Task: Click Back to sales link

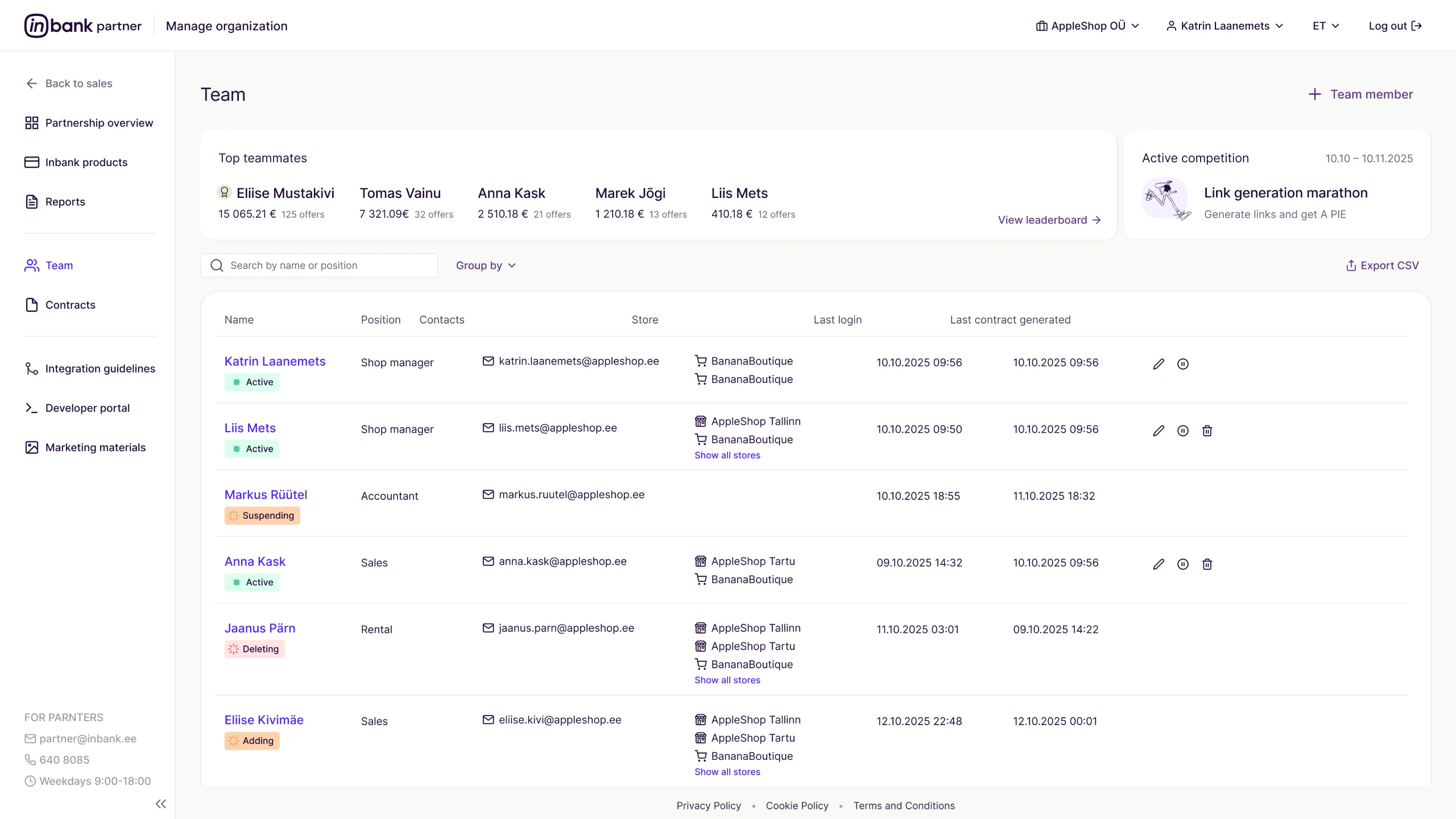Action: click(x=69, y=84)
